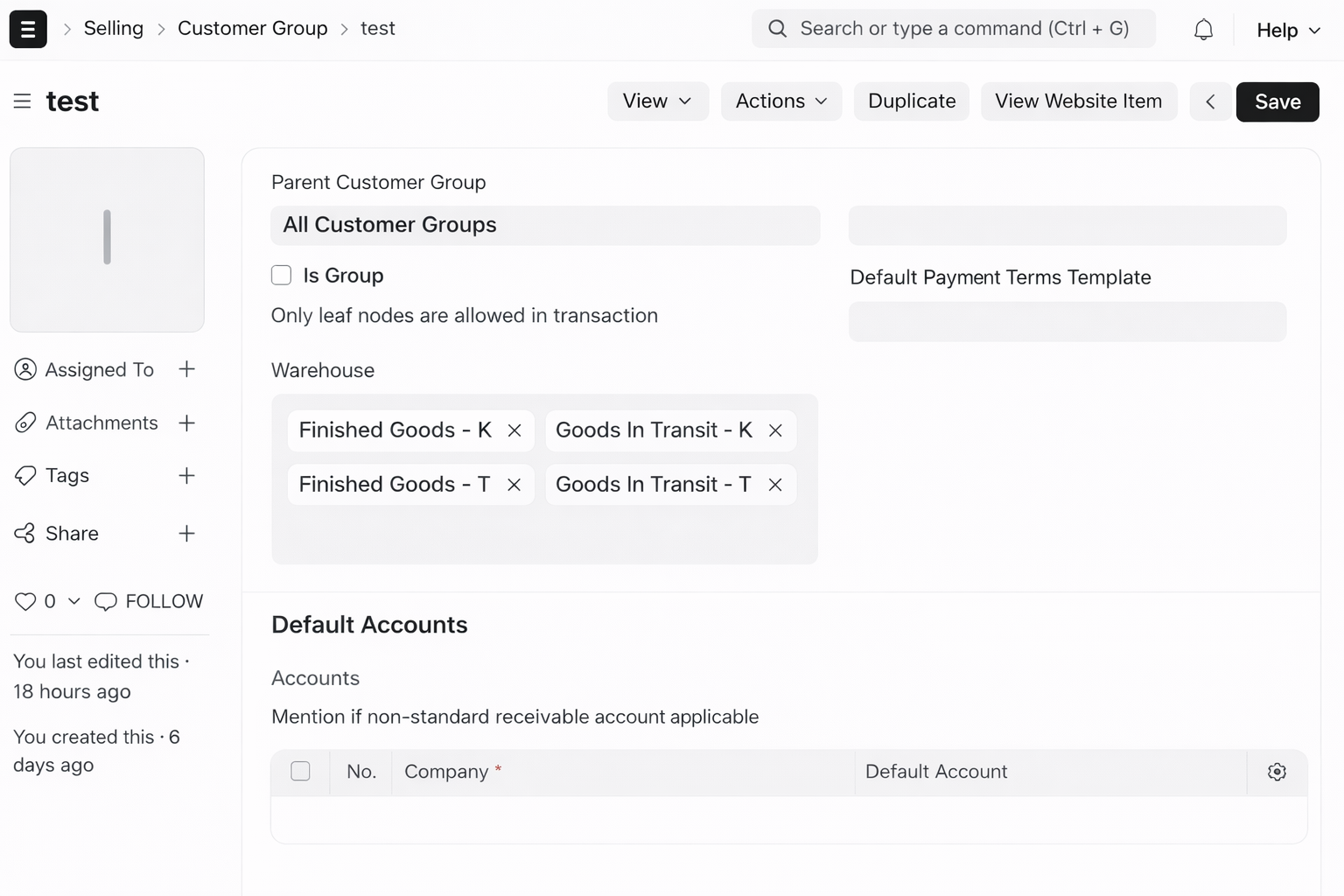Click View Website Item button
The height and width of the screenshot is (896, 1344).
1079,101
